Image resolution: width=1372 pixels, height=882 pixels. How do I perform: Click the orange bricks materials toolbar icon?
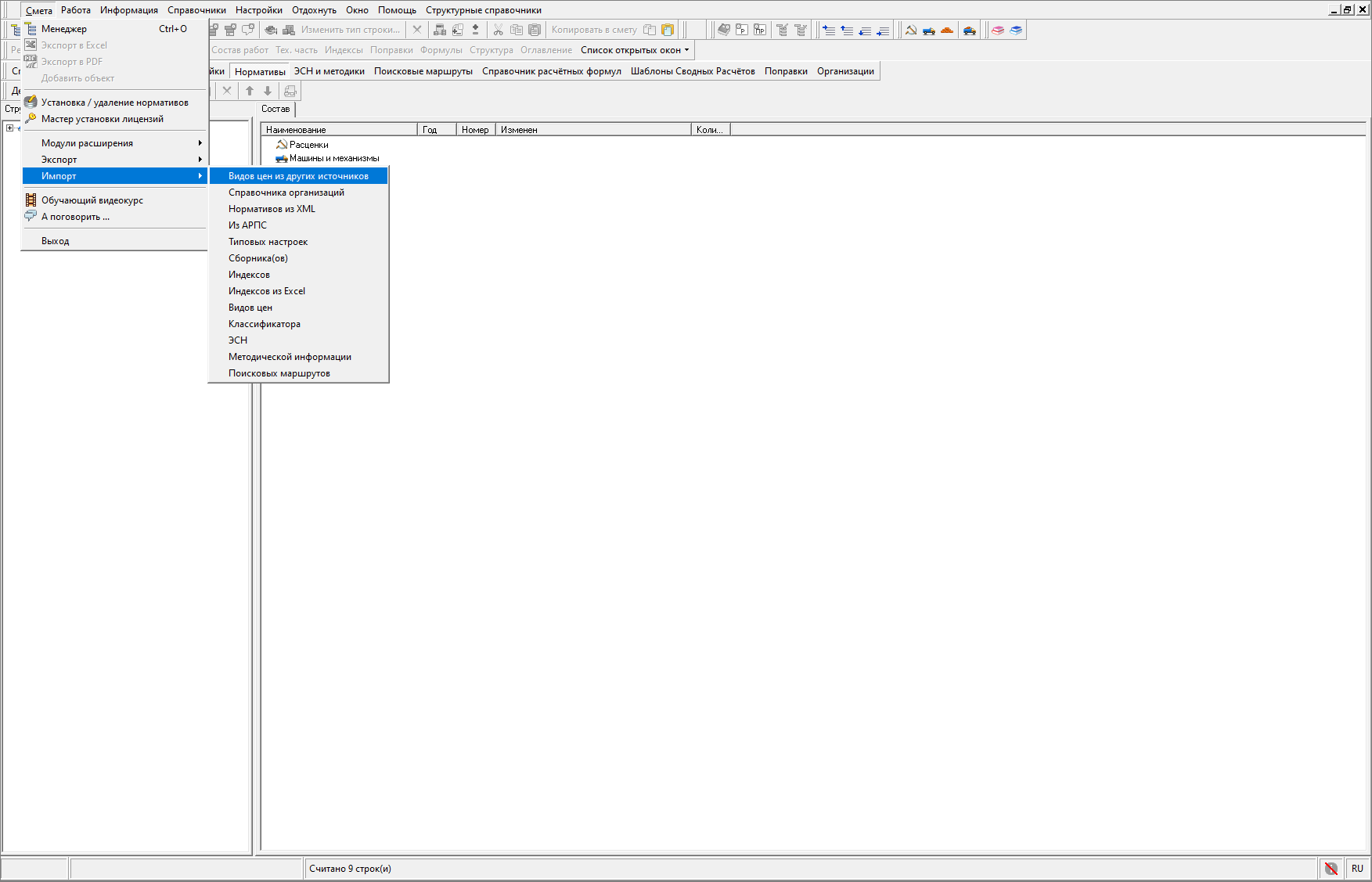point(947,31)
